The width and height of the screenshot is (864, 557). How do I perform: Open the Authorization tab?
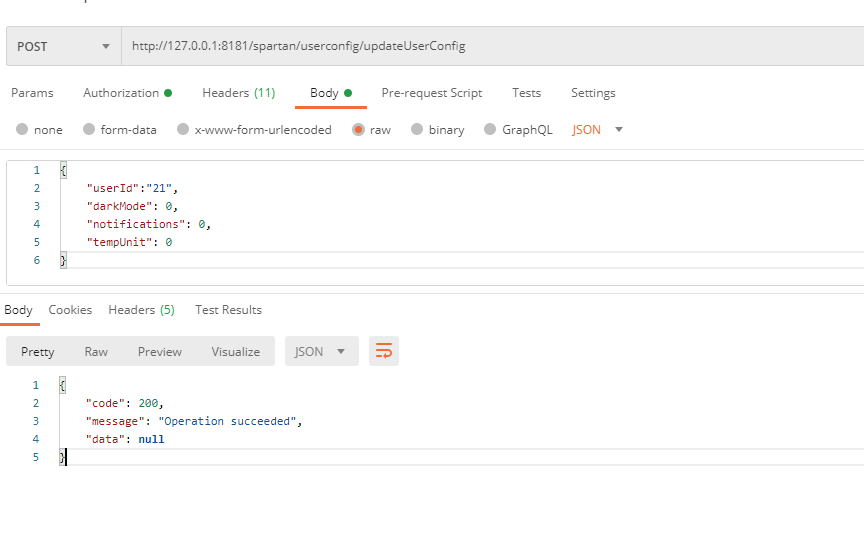click(x=127, y=93)
